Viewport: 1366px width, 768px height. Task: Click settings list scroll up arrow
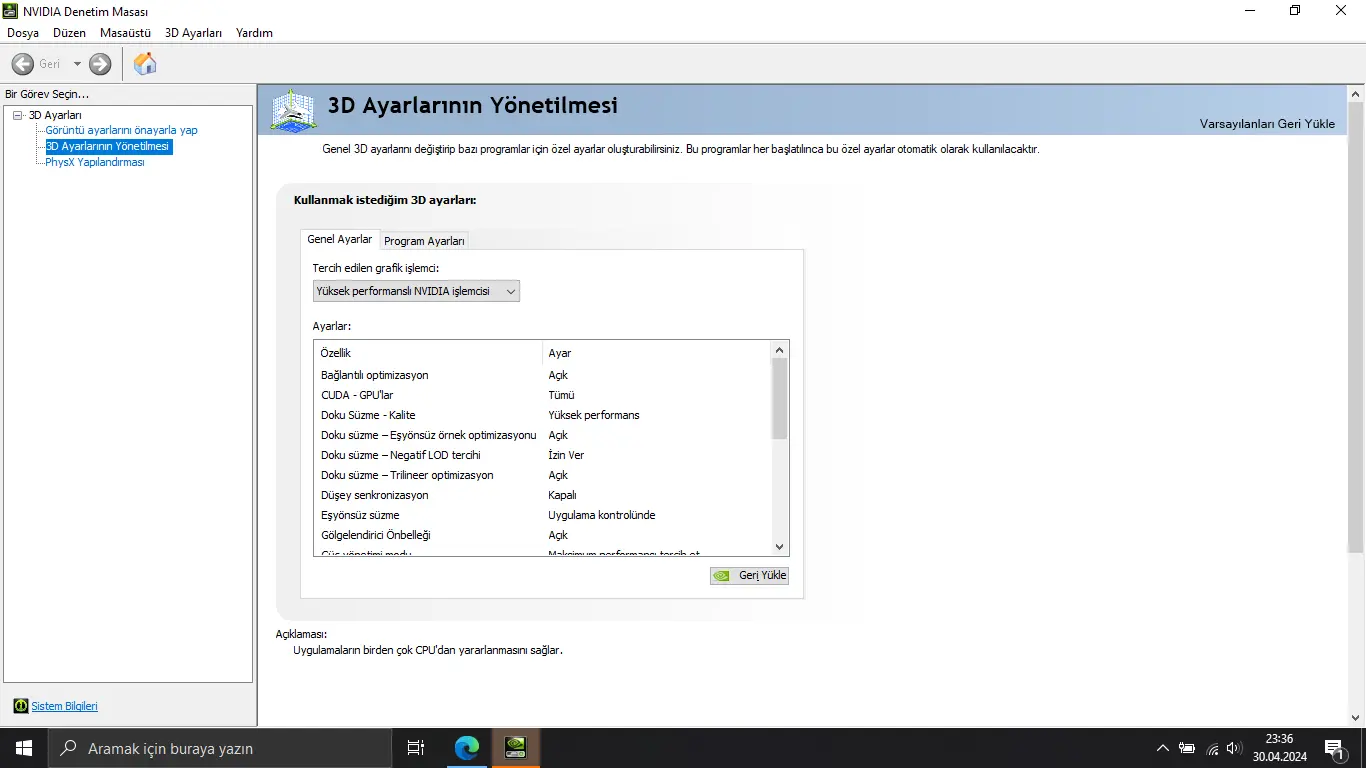(780, 350)
